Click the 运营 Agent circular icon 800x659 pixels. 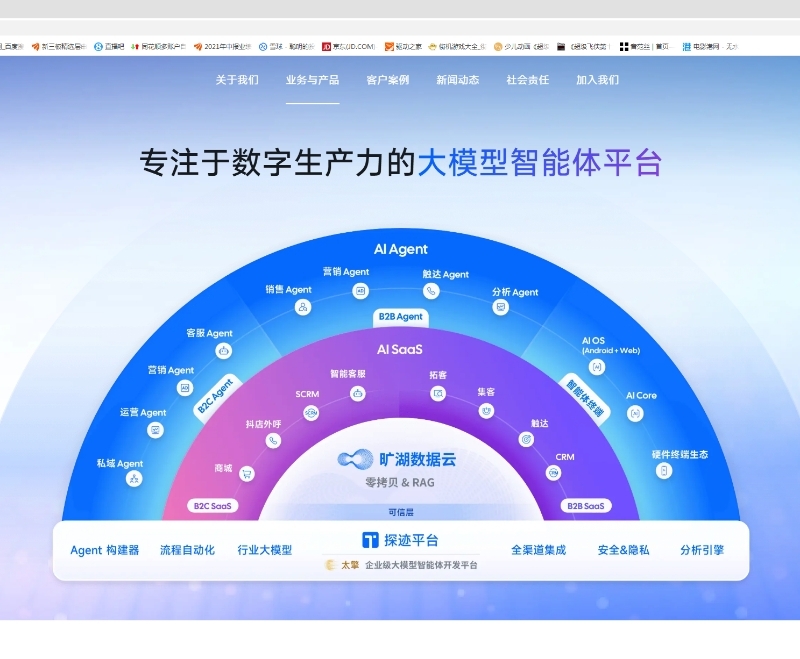point(155,430)
